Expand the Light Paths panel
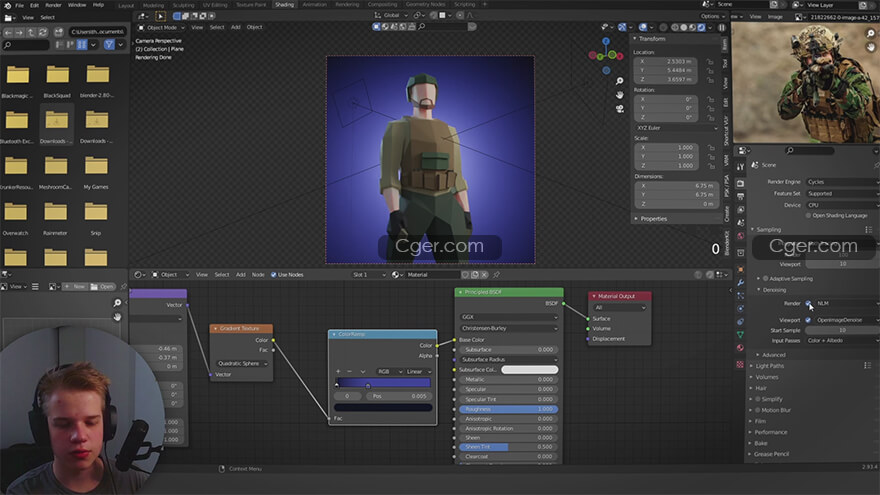 (x=769, y=366)
